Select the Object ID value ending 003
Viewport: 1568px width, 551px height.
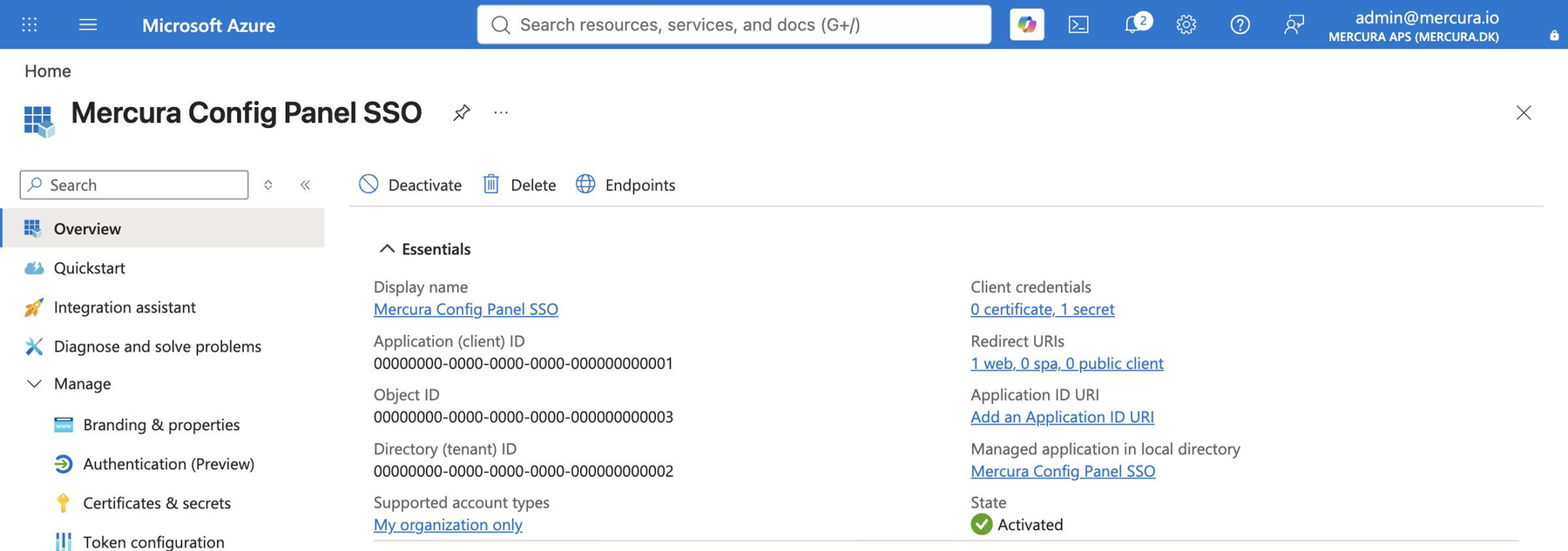coord(524,417)
